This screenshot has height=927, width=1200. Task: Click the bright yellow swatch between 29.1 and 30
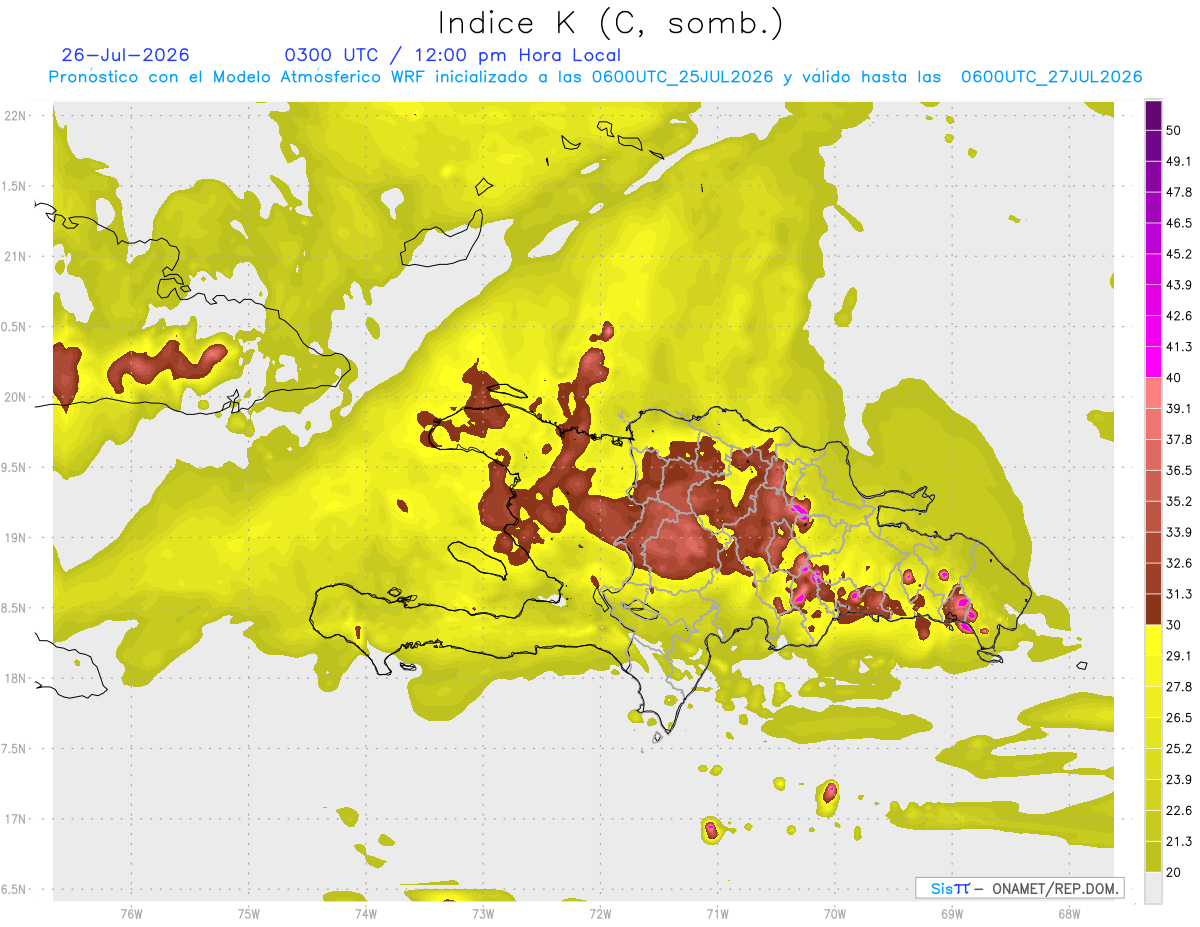coord(1153,640)
